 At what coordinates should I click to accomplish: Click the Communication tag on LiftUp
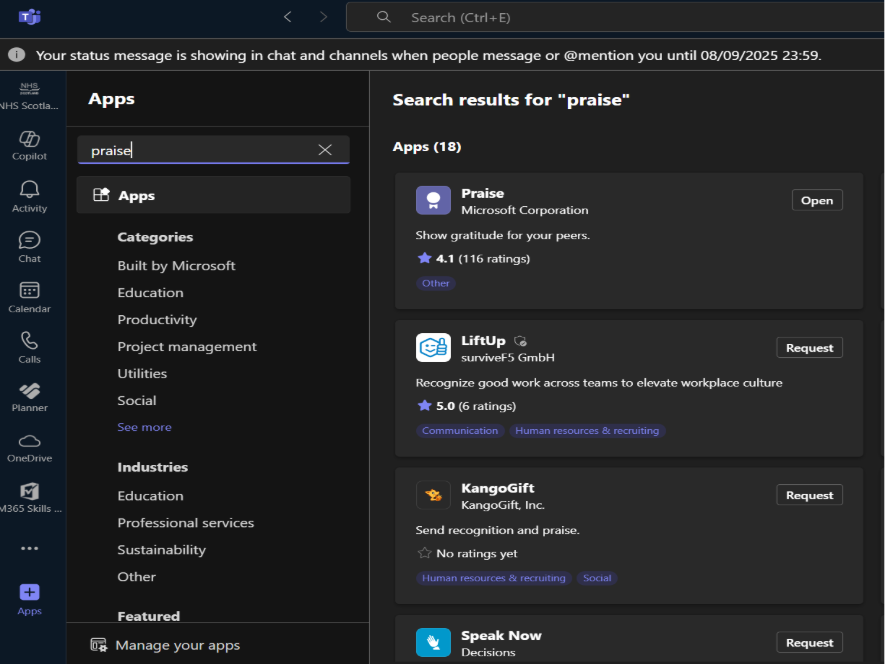[x=460, y=431]
